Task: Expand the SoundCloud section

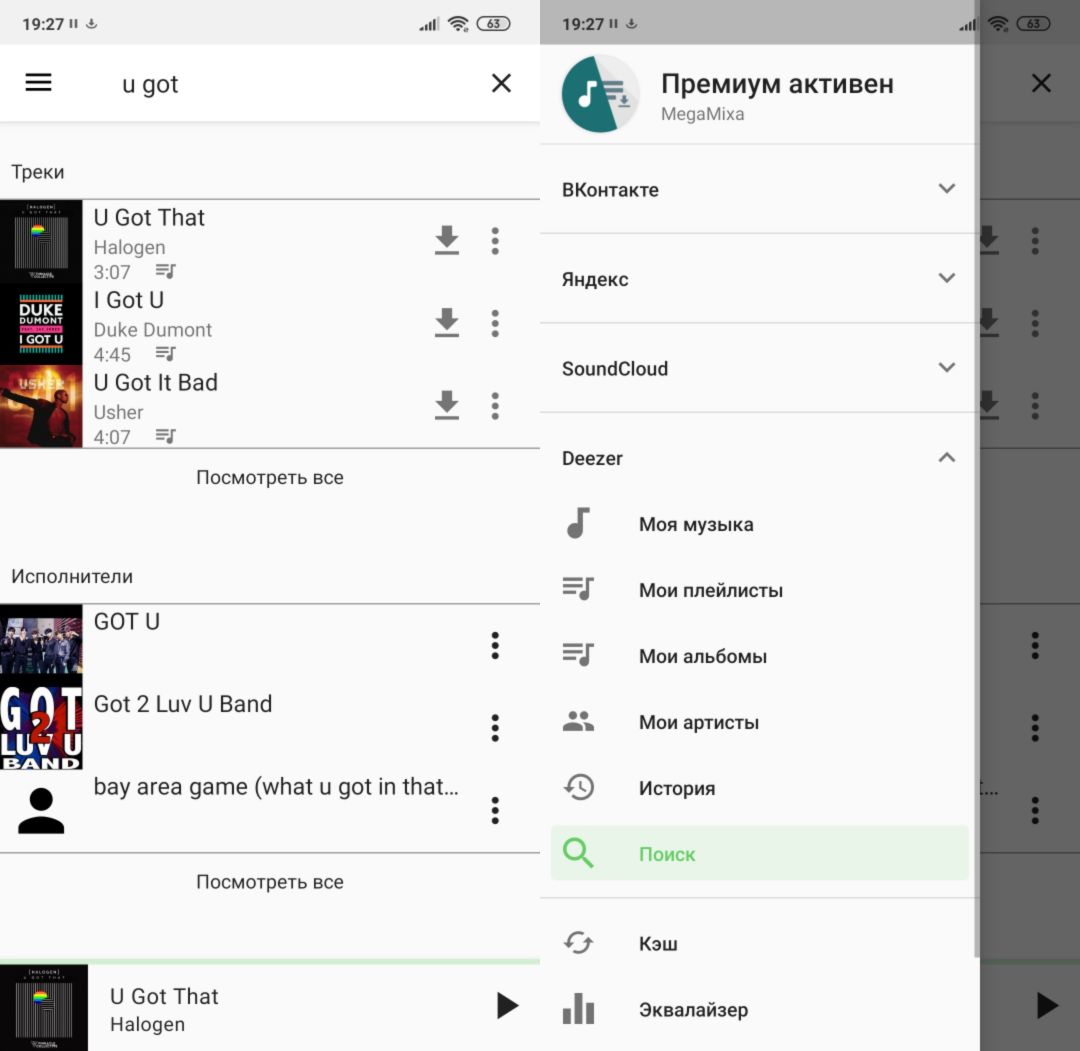Action: 758,368
